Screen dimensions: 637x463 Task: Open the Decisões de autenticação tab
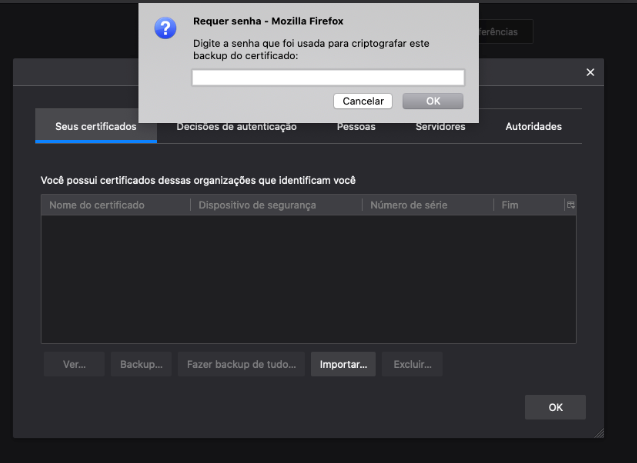[x=236, y=127]
